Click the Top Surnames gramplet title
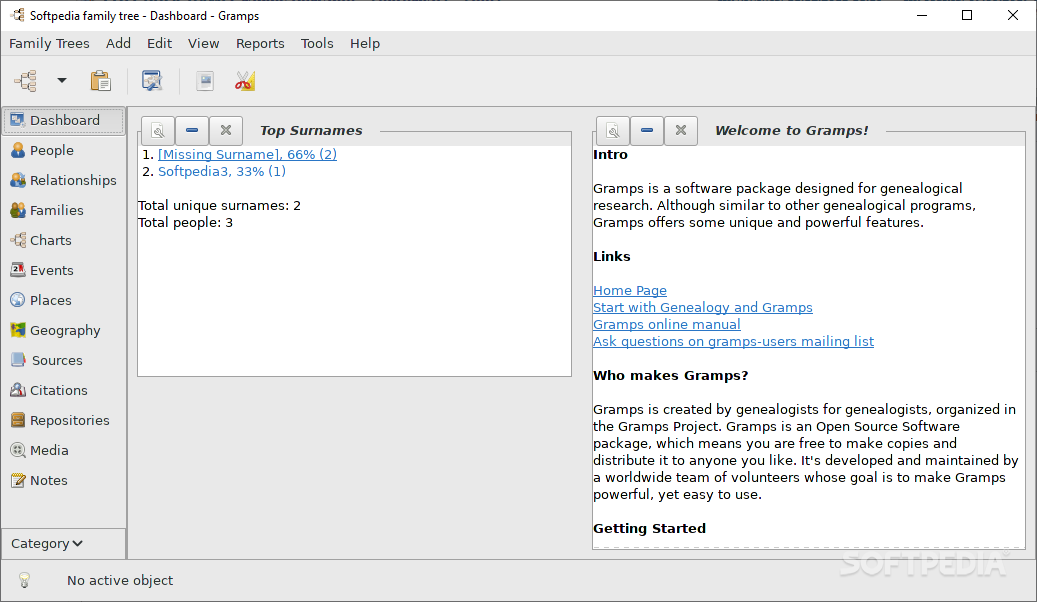 coord(311,130)
